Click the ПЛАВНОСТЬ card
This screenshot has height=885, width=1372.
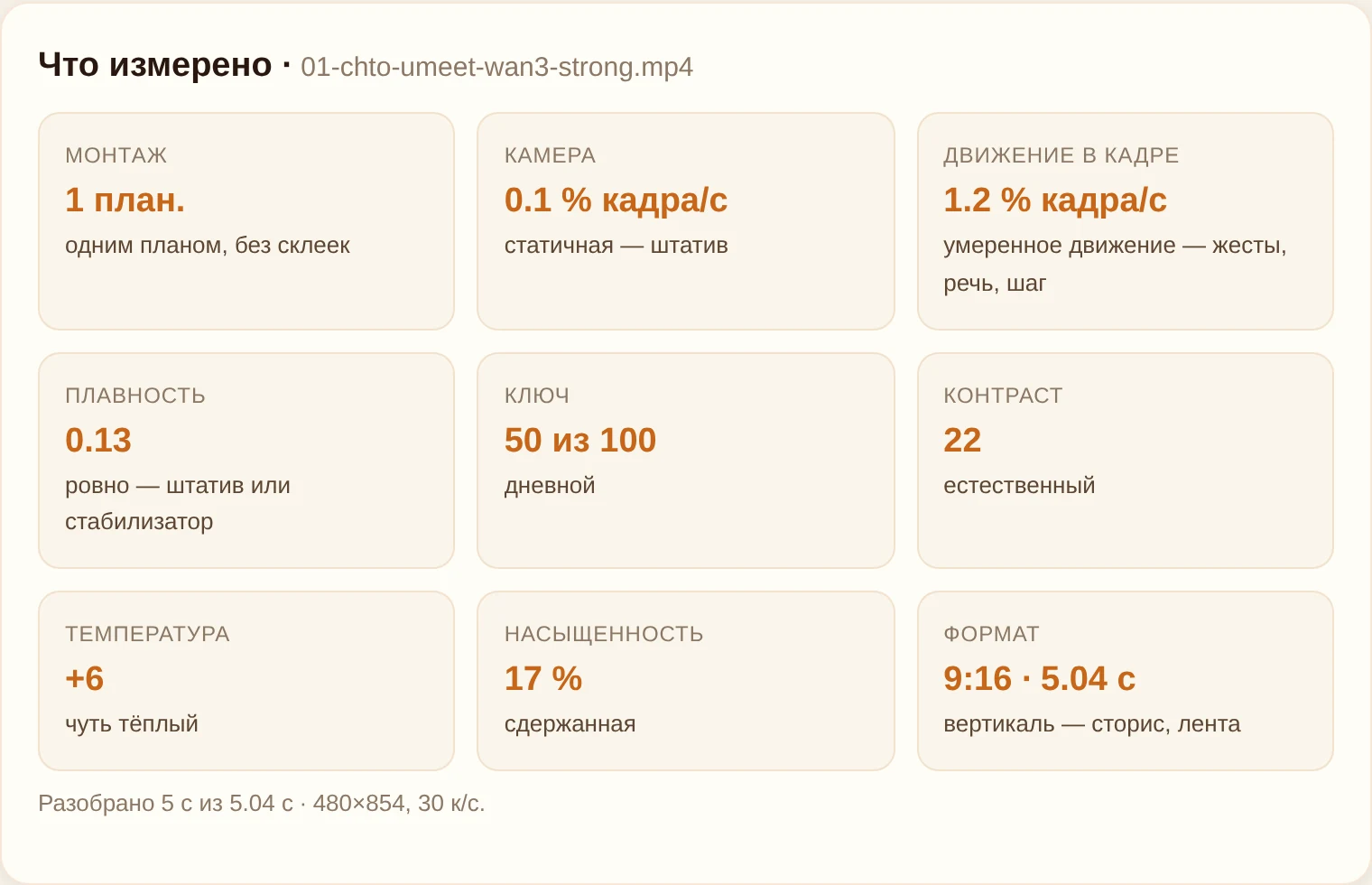click(246, 461)
